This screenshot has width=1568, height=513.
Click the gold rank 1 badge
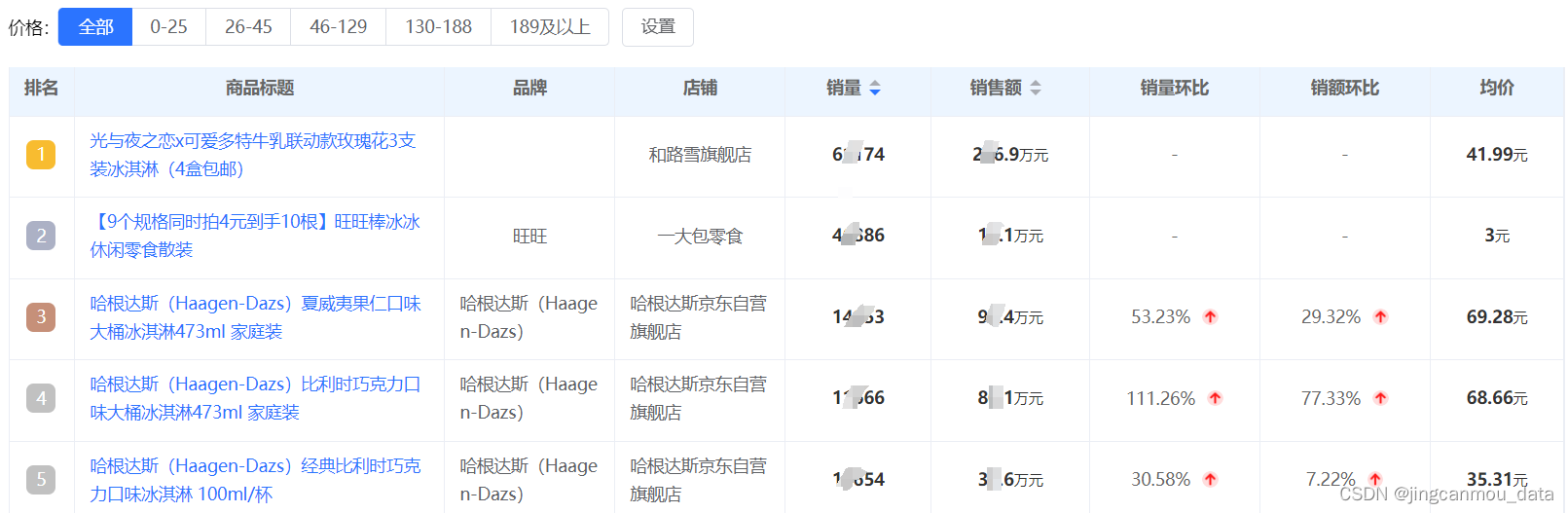point(41,155)
